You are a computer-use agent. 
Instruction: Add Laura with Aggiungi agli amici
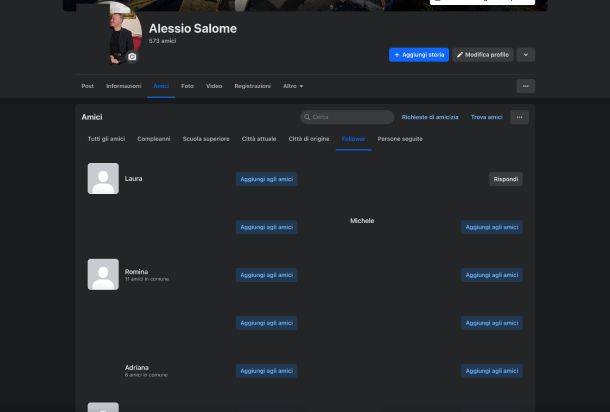[266, 179]
